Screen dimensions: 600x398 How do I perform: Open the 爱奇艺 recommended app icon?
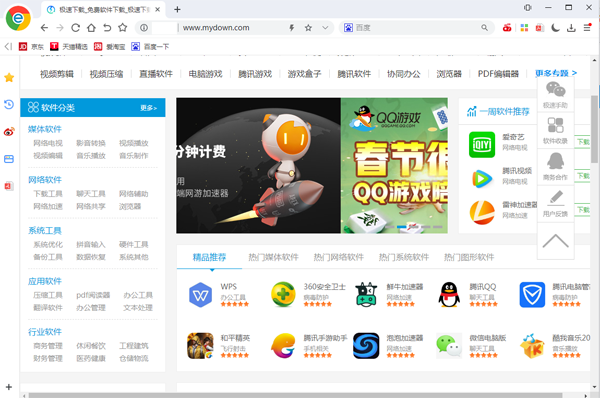coord(482,145)
